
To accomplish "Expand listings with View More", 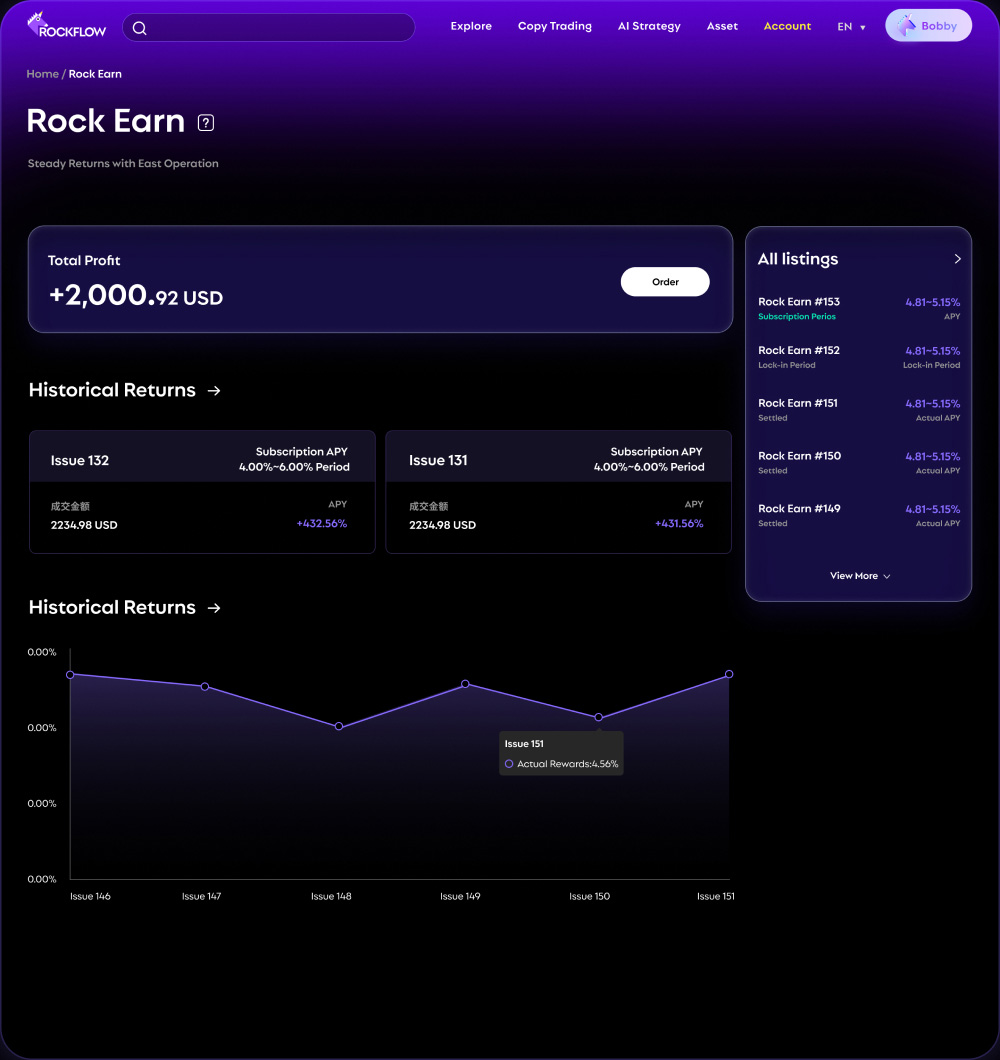I will 859,576.
